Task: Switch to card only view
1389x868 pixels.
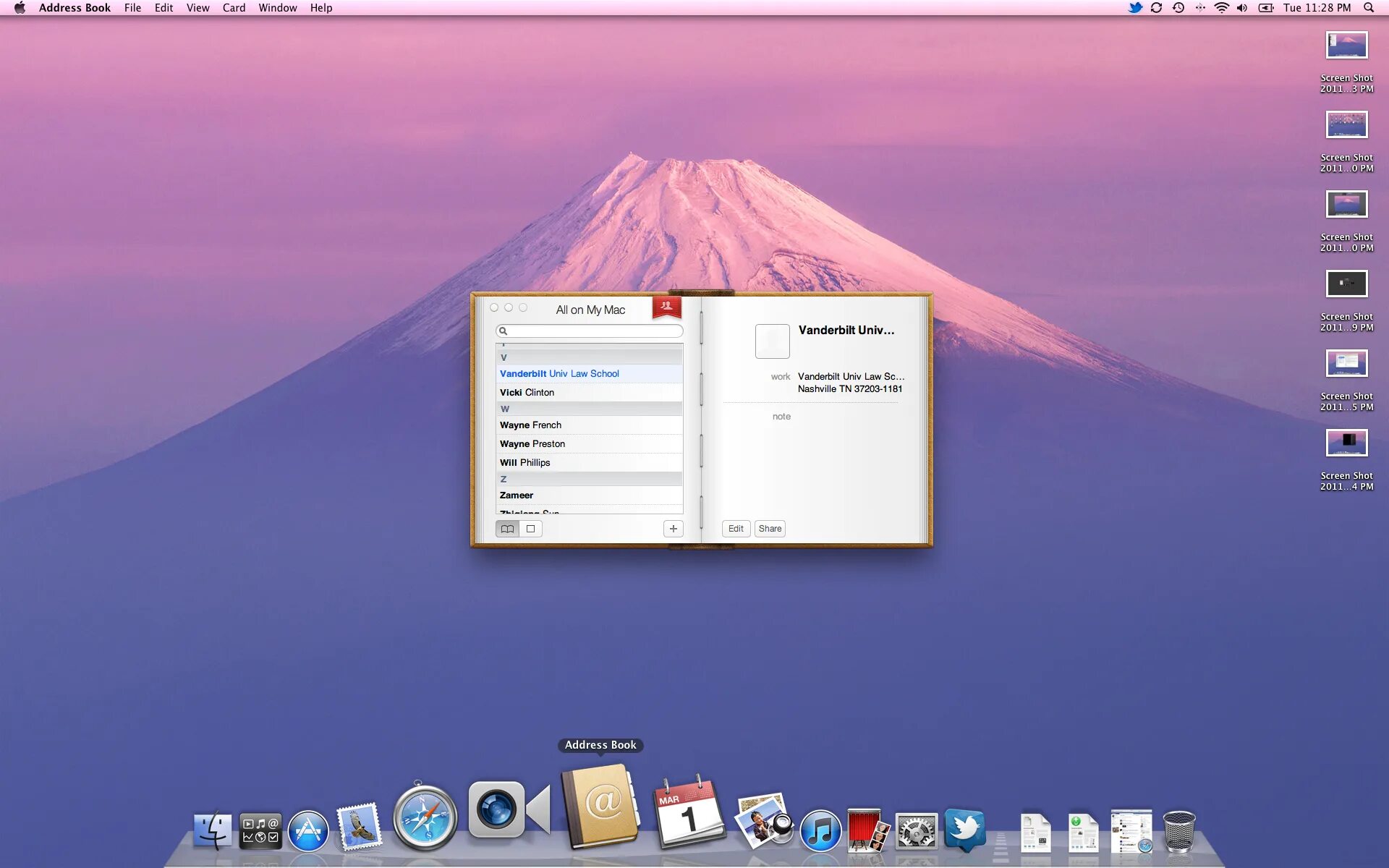Action: (x=531, y=529)
